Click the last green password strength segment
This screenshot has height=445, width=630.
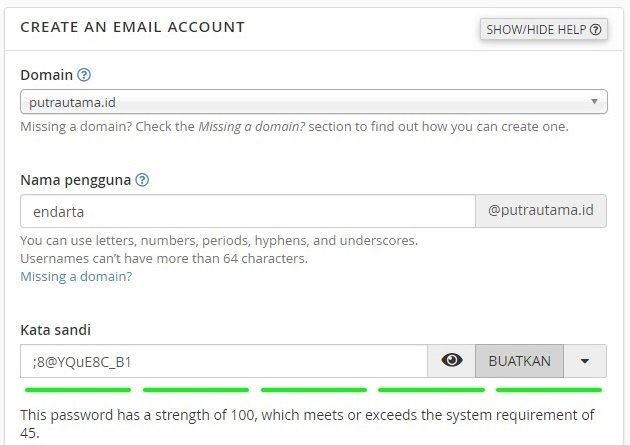(x=549, y=390)
